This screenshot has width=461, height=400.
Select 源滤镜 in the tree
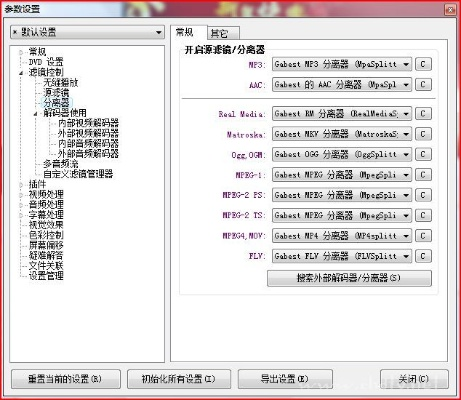pyautogui.click(x=56, y=92)
